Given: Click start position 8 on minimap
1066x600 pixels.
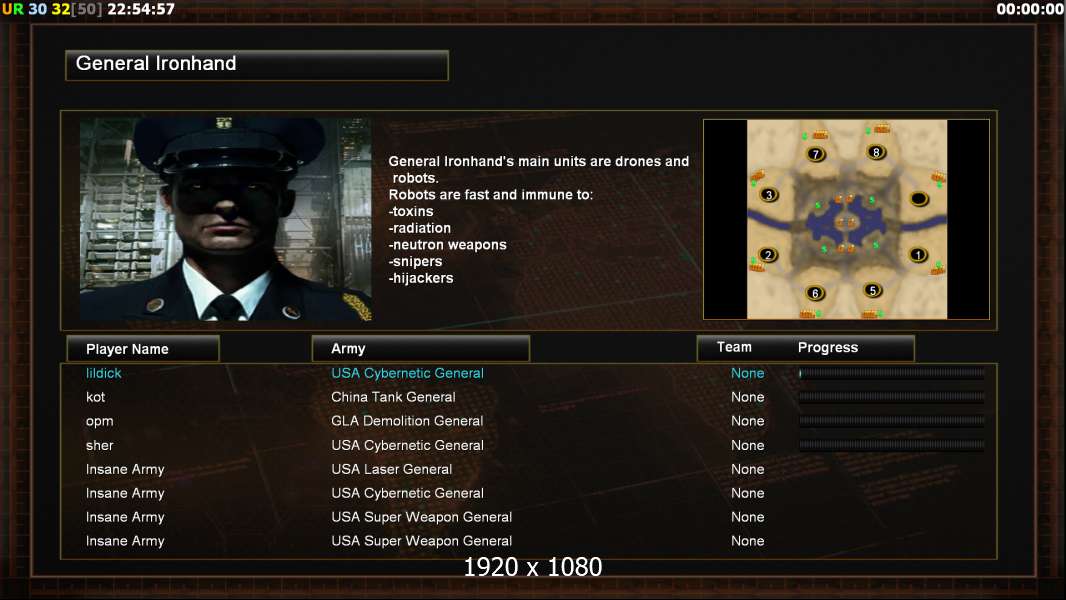Looking at the screenshot, I should click(876, 152).
